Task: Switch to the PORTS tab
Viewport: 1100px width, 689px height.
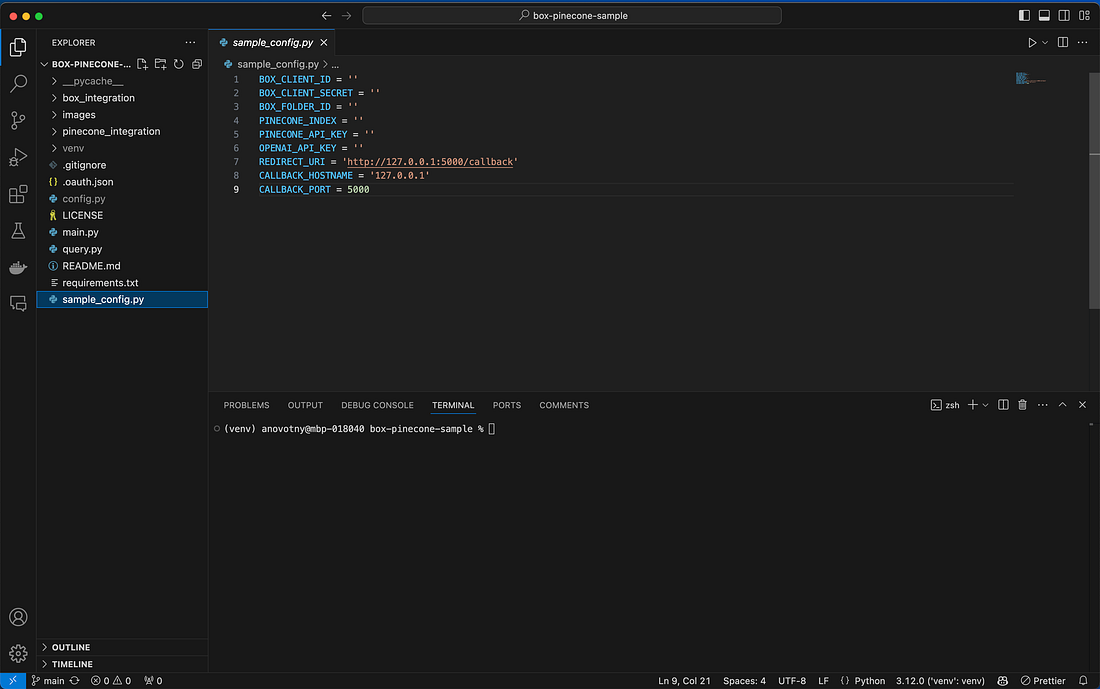Action: tap(507, 405)
